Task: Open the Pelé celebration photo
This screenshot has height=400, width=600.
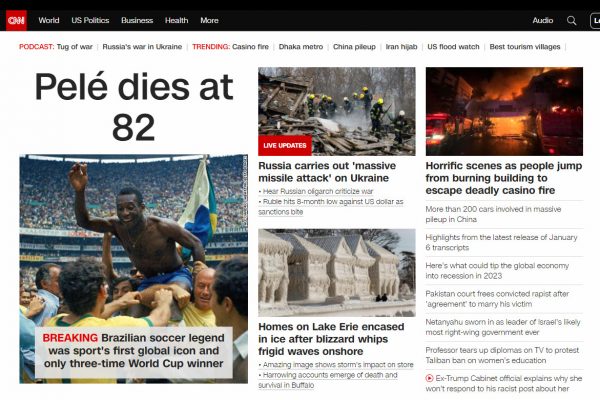Action: click(134, 269)
